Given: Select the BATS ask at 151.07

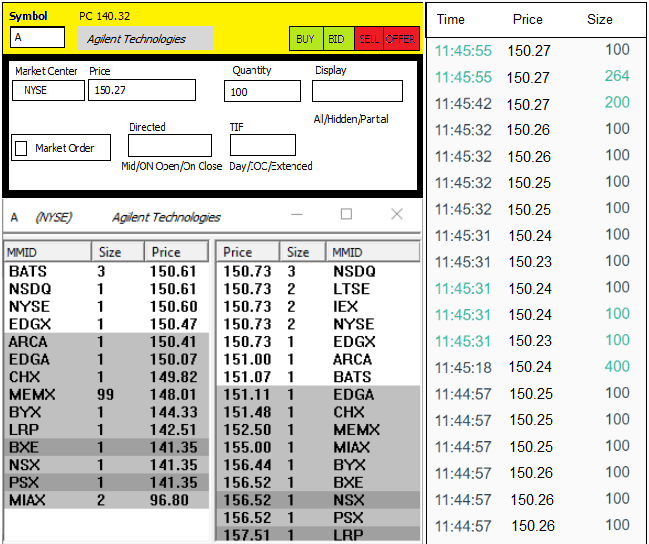Looking at the screenshot, I should 318,377.
